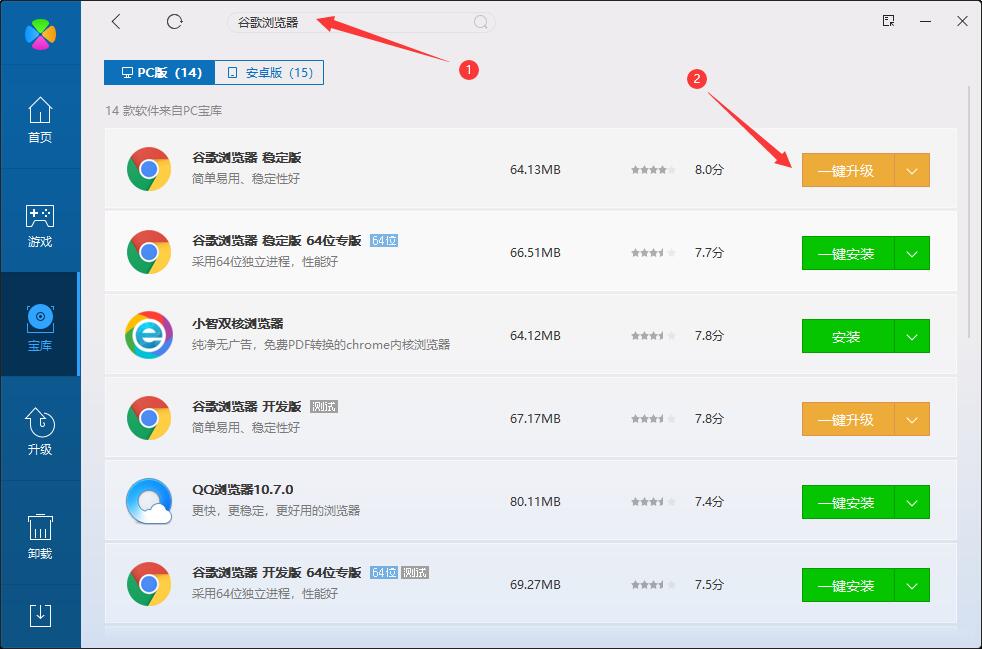This screenshot has width=982, height=649.
Task: Click the text 14 款软件来自PC宝库
Action: [x=163, y=111]
